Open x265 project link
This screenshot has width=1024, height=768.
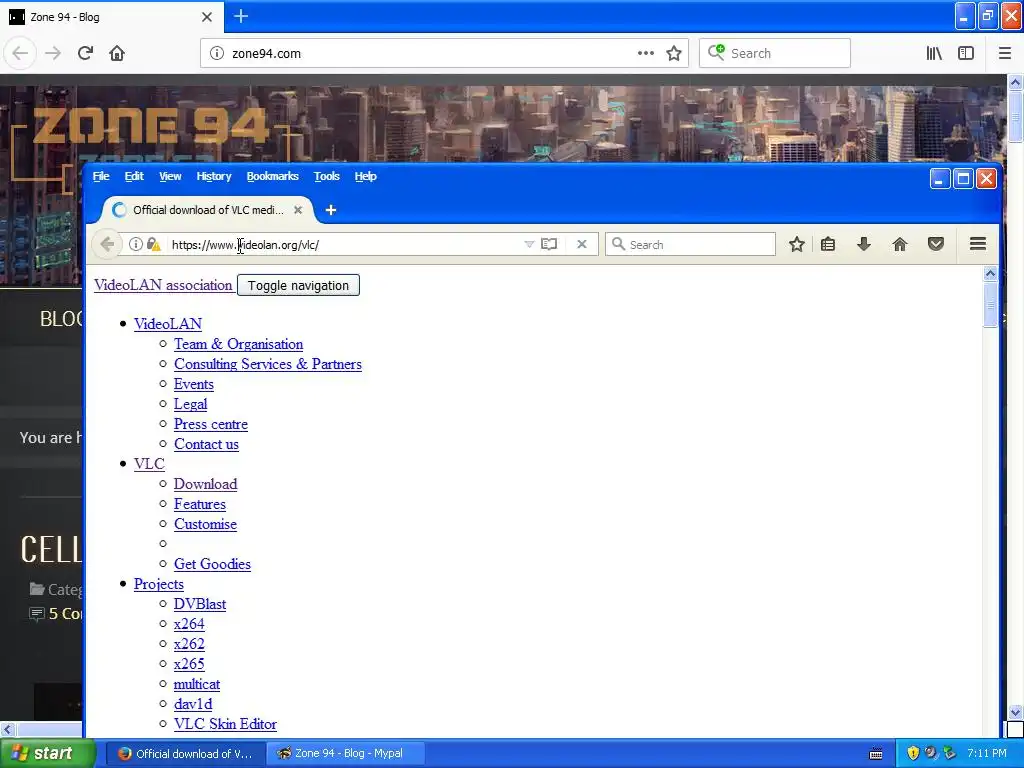pos(189,664)
